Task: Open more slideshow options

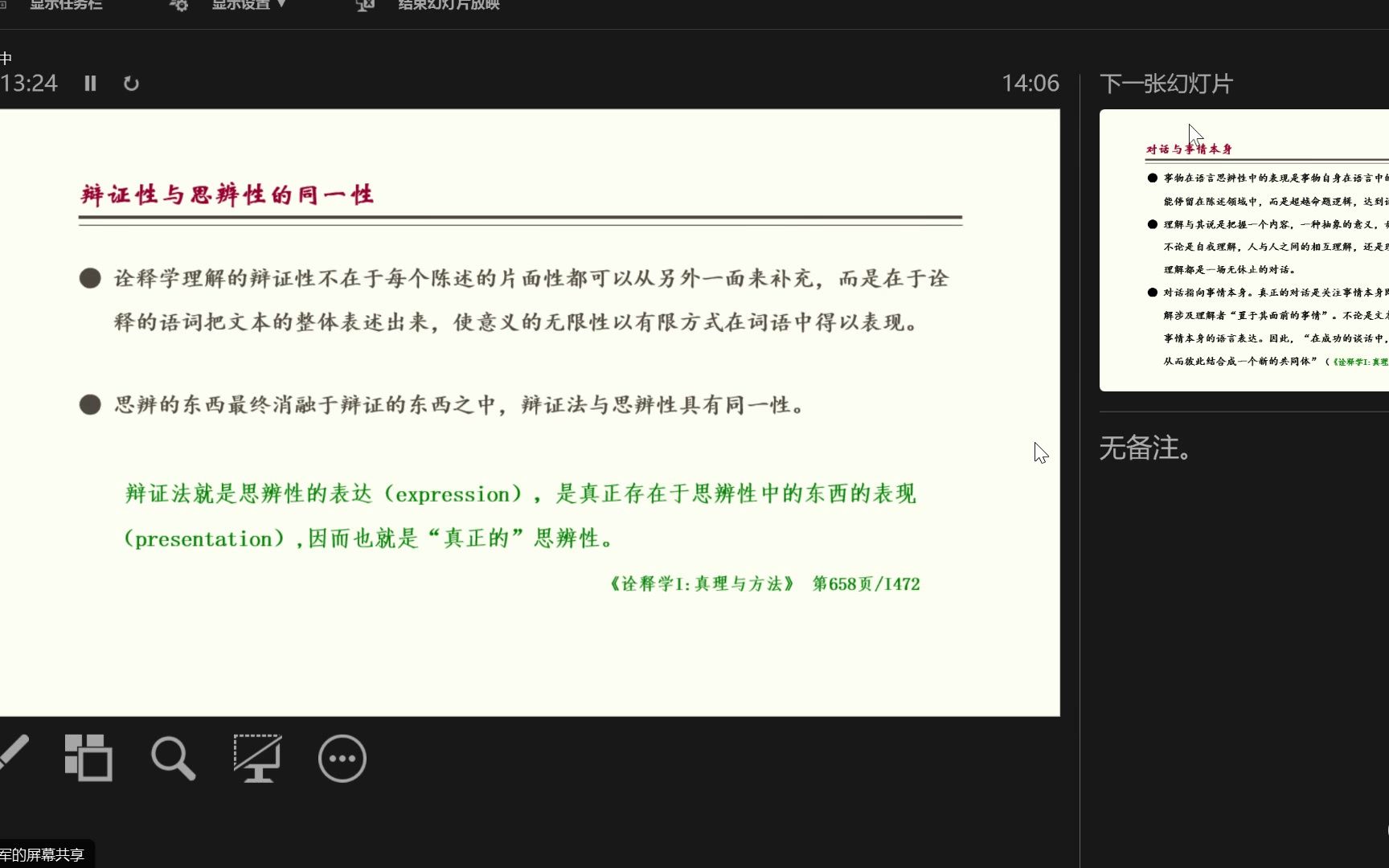Action: pyautogui.click(x=342, y=758)
